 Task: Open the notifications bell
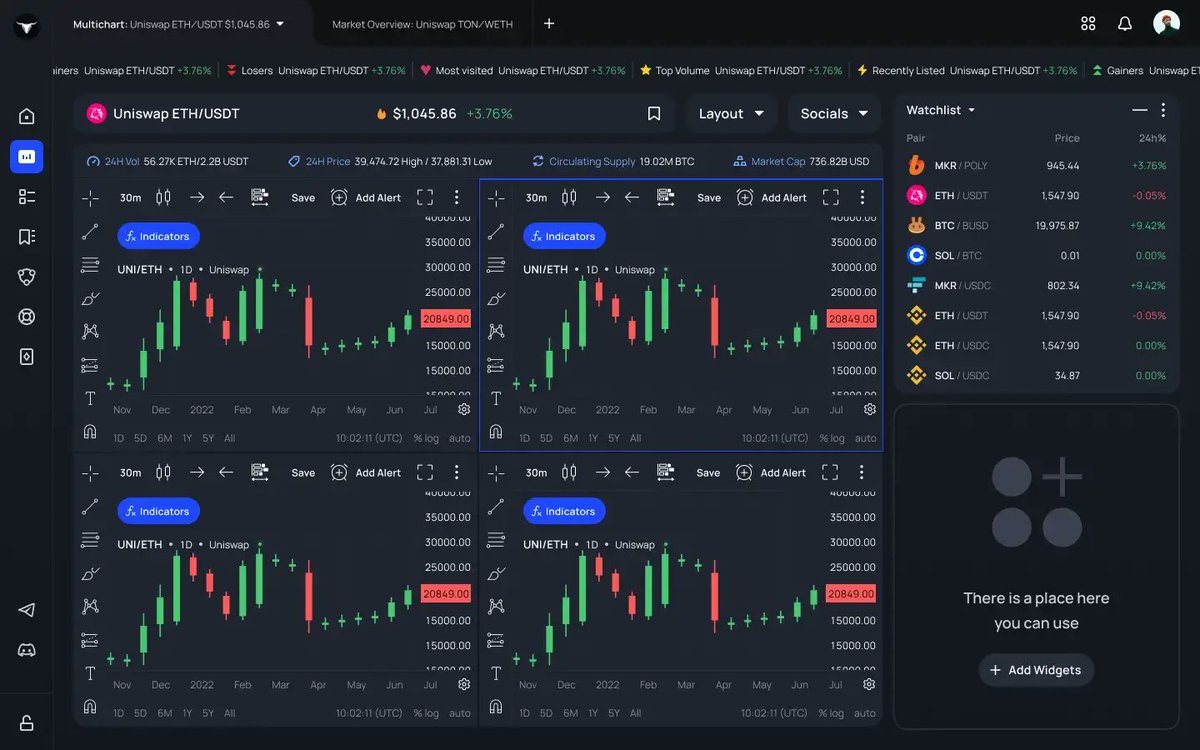pyautogui.click(x=1125, y=23)
